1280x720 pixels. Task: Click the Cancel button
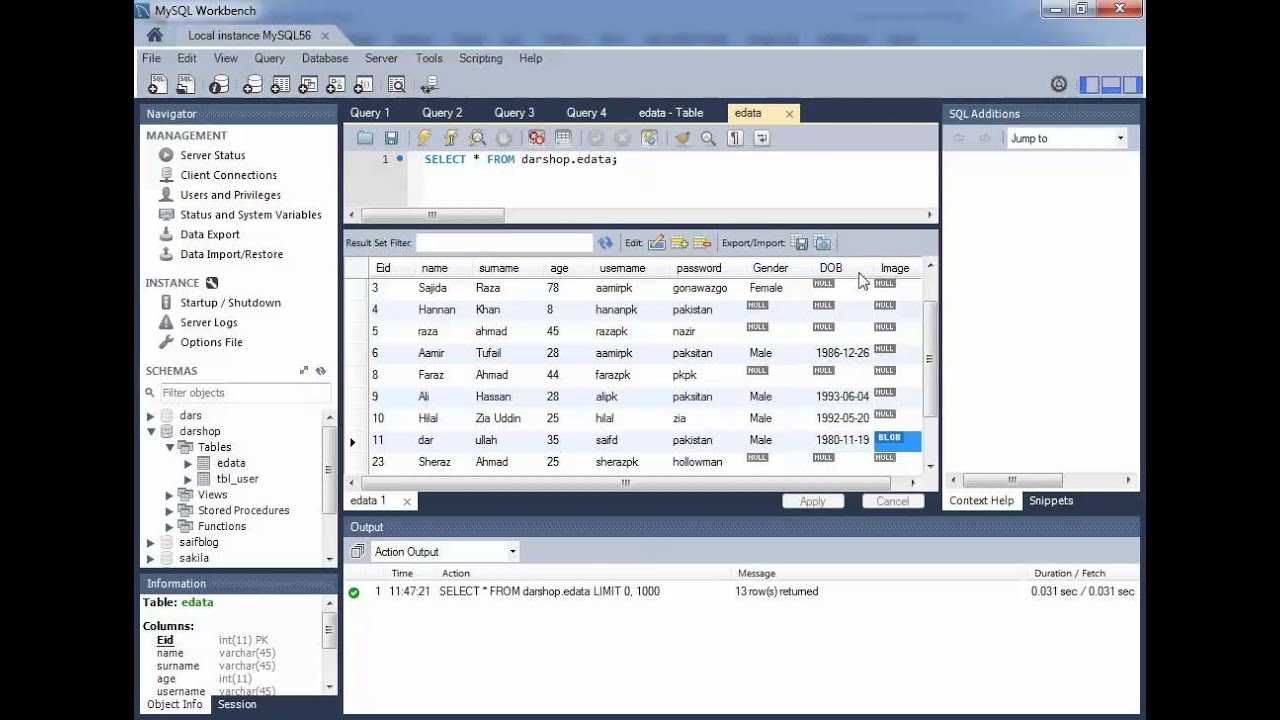coord(893,501)
